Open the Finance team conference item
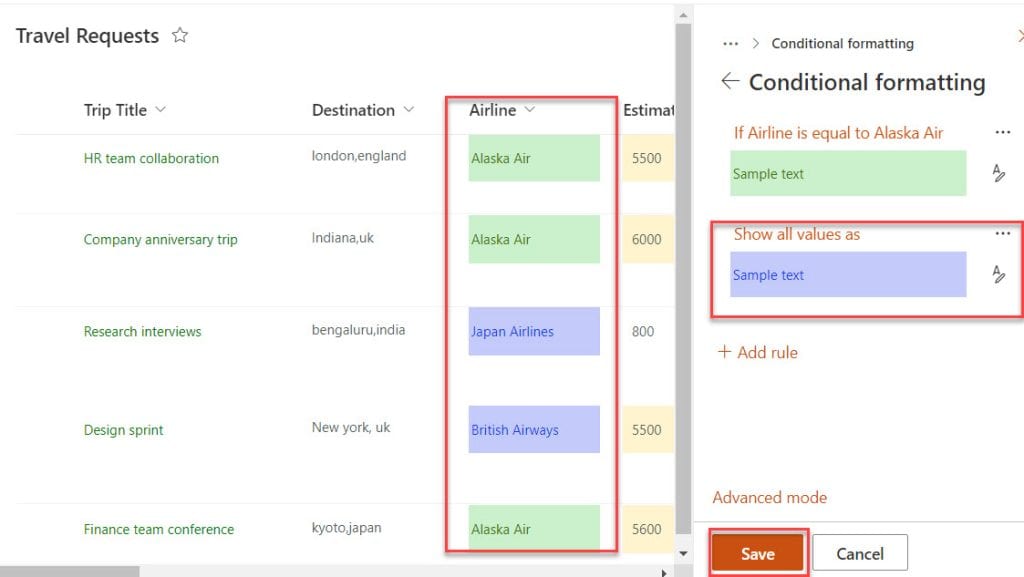The width and height of the screenshot is (1024, 577). click(159, 529)
